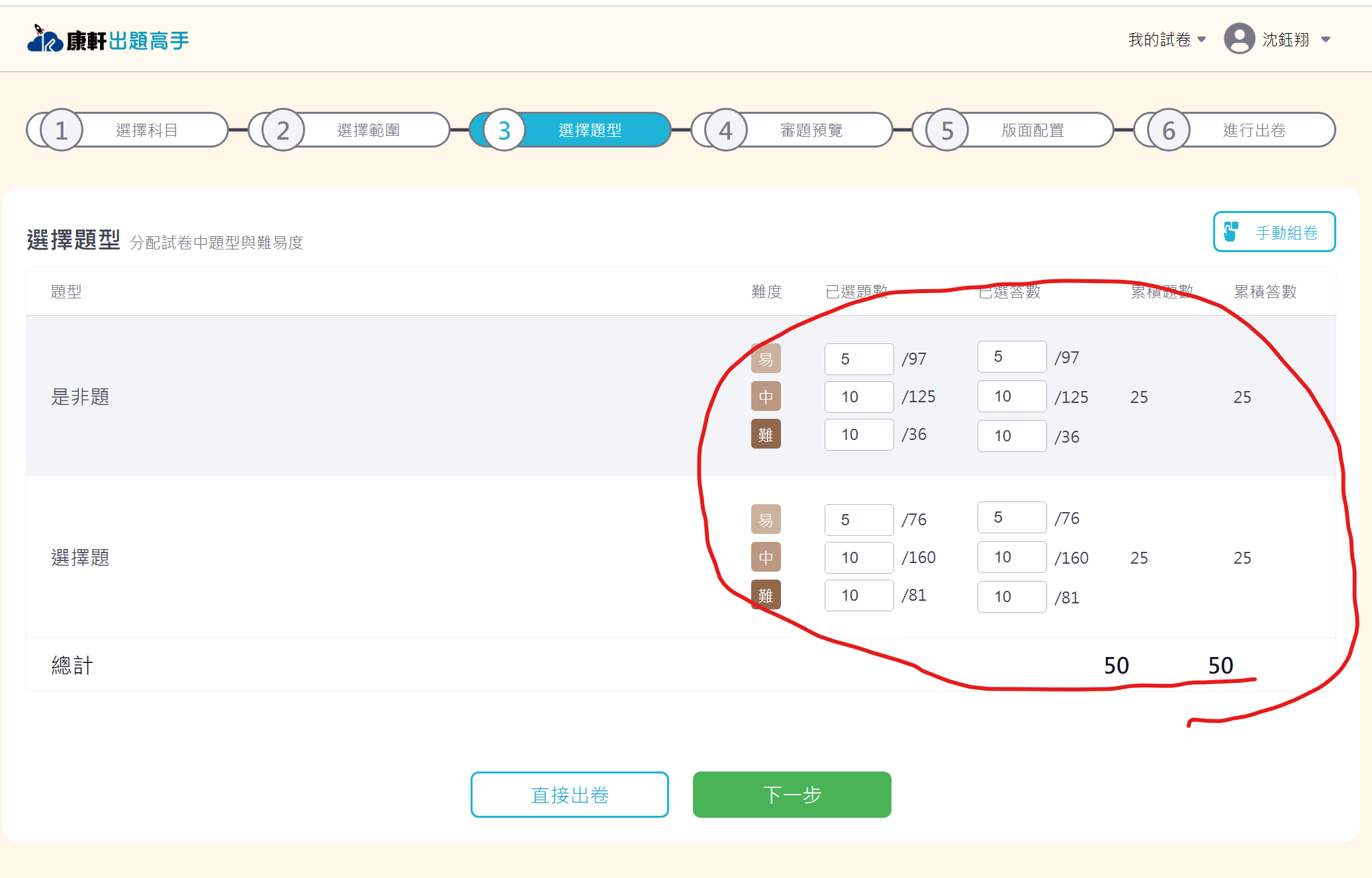The height and width of the screenshot is (878, 1372).
Task: Click the 選擇題 row label
Action: click(80, 557)
